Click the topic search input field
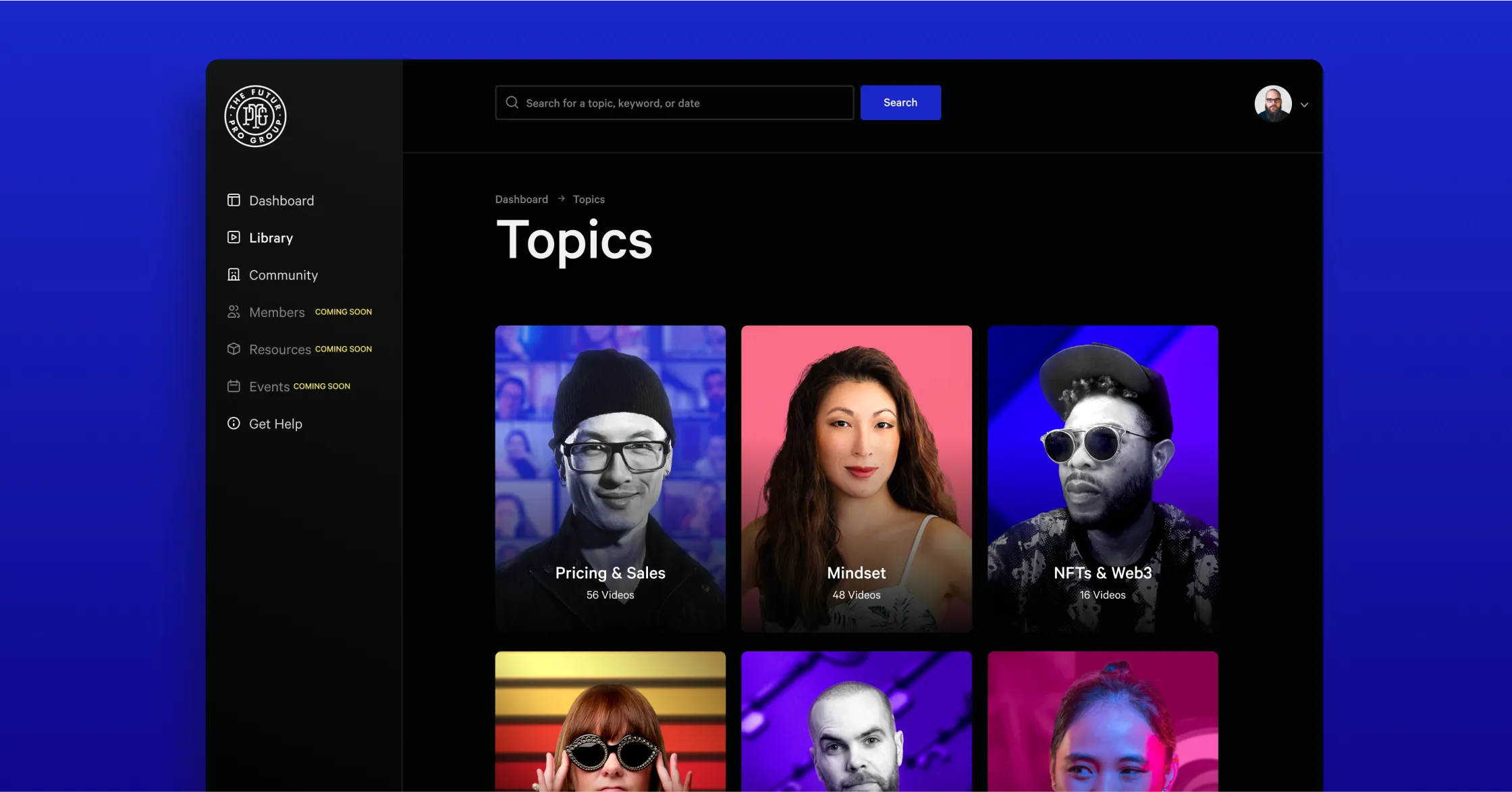The image size is (1512, 792). click(674, 103)
